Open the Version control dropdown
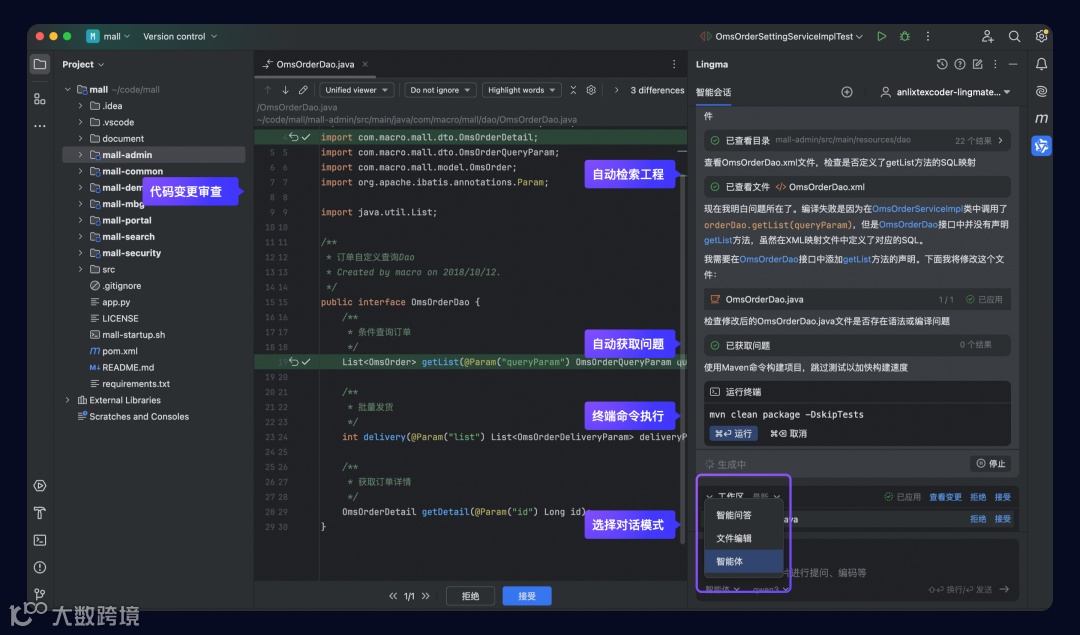The height and width of the screenshot is (635, 1080). [180, 37]
